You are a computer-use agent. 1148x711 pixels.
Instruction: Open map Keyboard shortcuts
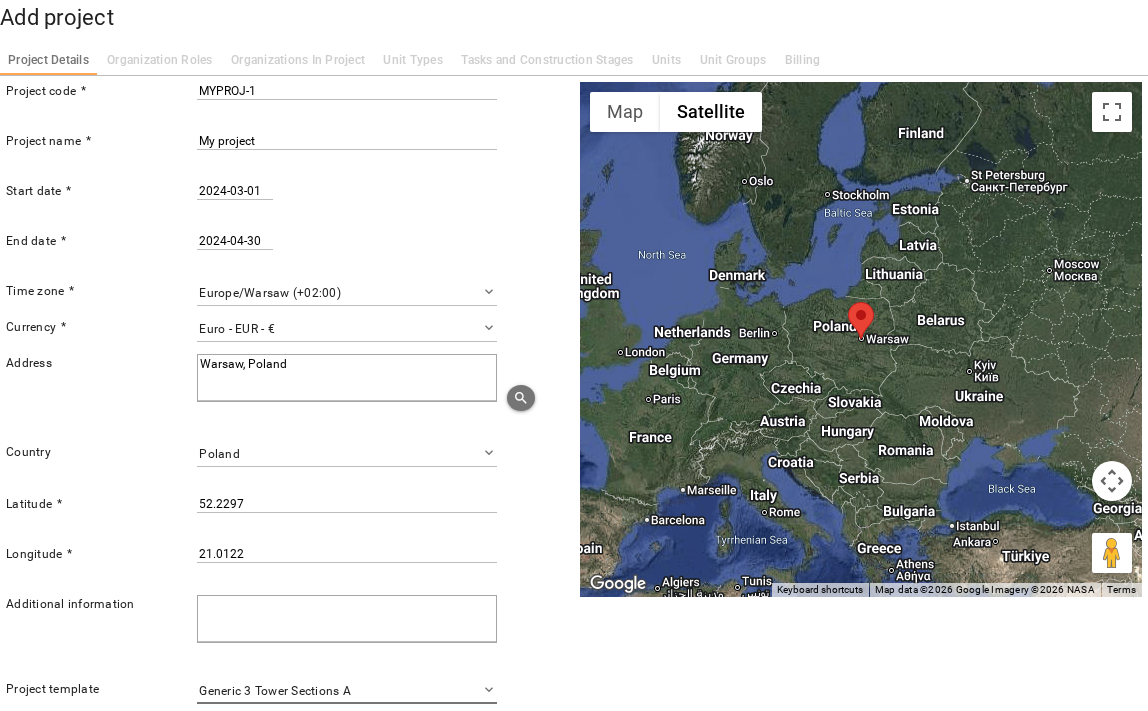819,589
